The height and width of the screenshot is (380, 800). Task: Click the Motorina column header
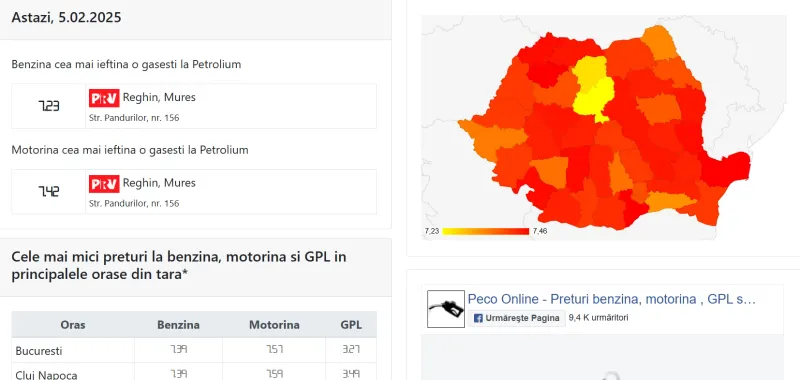pos(274,325)
